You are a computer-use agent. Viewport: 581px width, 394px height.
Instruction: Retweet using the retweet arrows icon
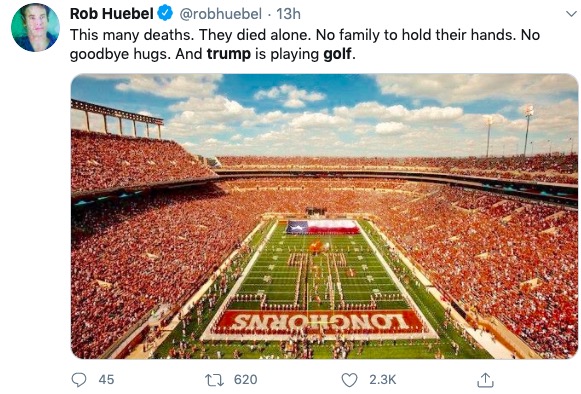[x=215, y=380]
